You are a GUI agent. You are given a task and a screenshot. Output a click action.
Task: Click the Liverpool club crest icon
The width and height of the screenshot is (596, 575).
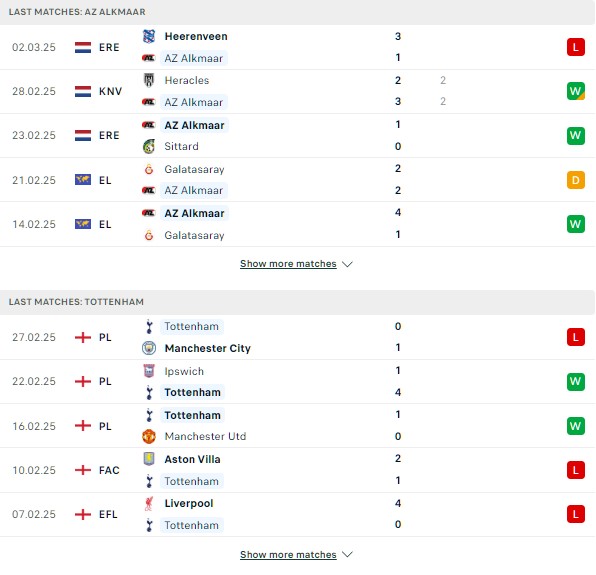coord(149,503)
